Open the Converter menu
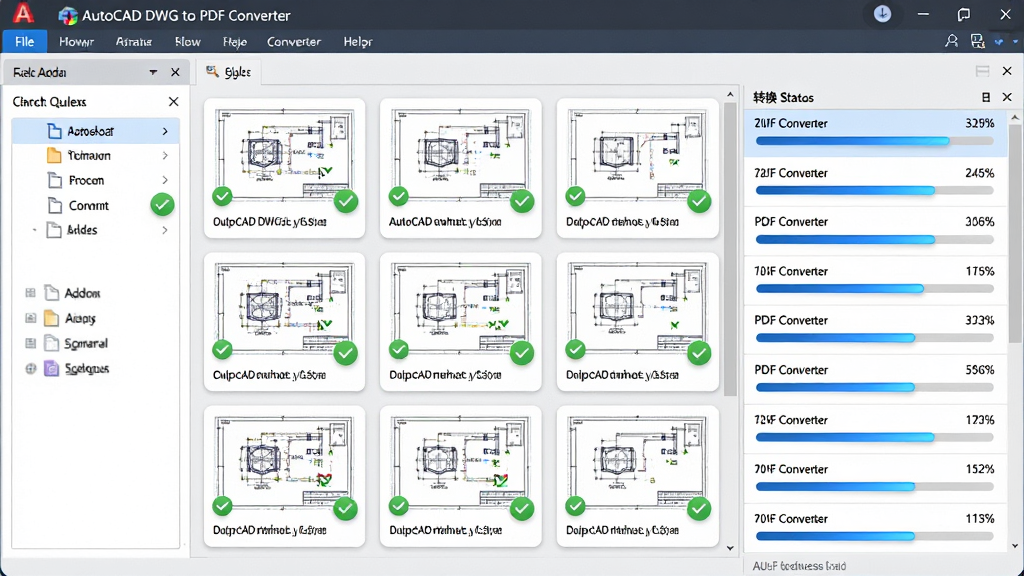Image resolution: width=1024 pixels, height=576 pixels. click(x=293, y=41)
